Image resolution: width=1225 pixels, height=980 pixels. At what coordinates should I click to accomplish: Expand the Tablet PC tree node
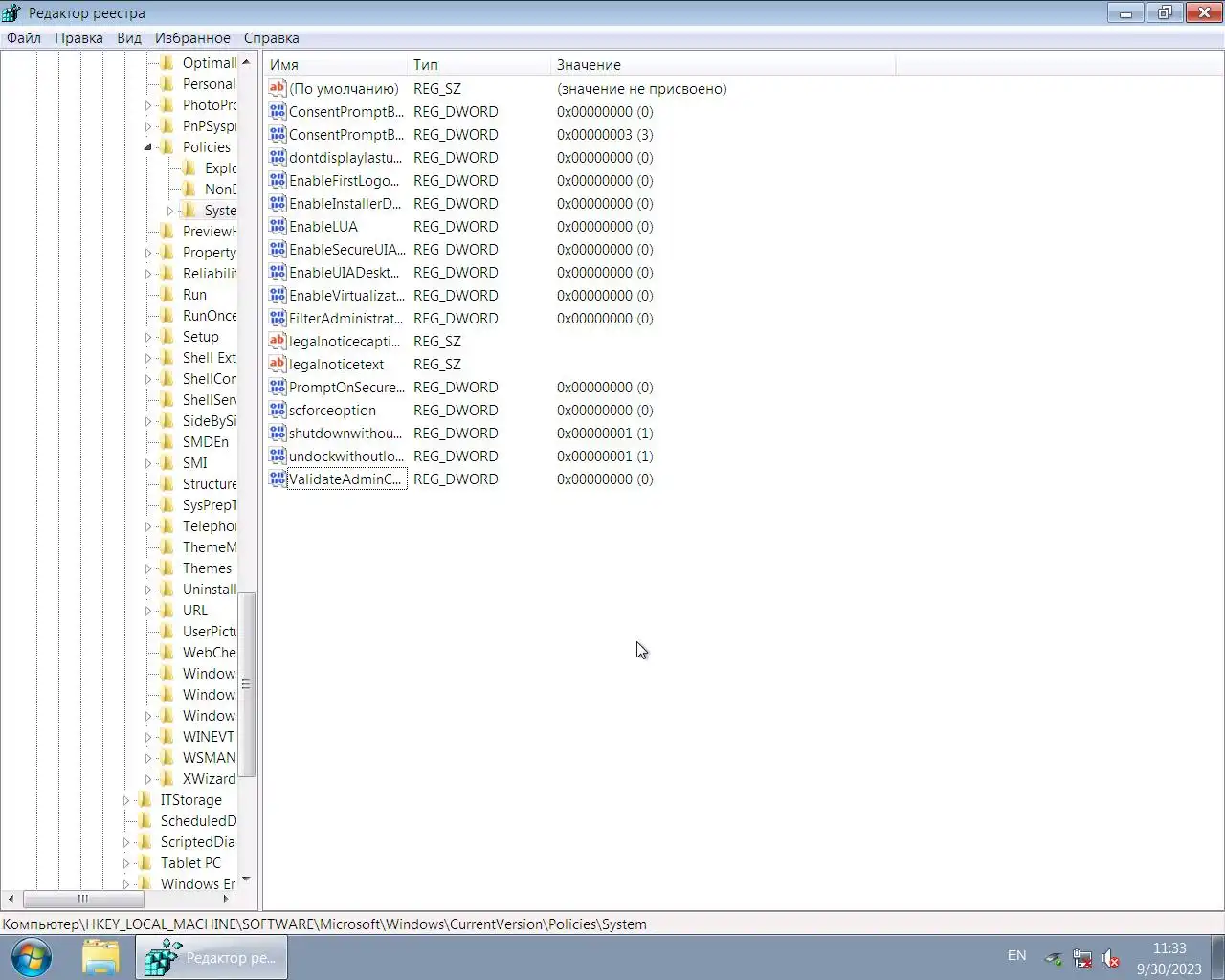pyautogui.click(x=126, y=863)
